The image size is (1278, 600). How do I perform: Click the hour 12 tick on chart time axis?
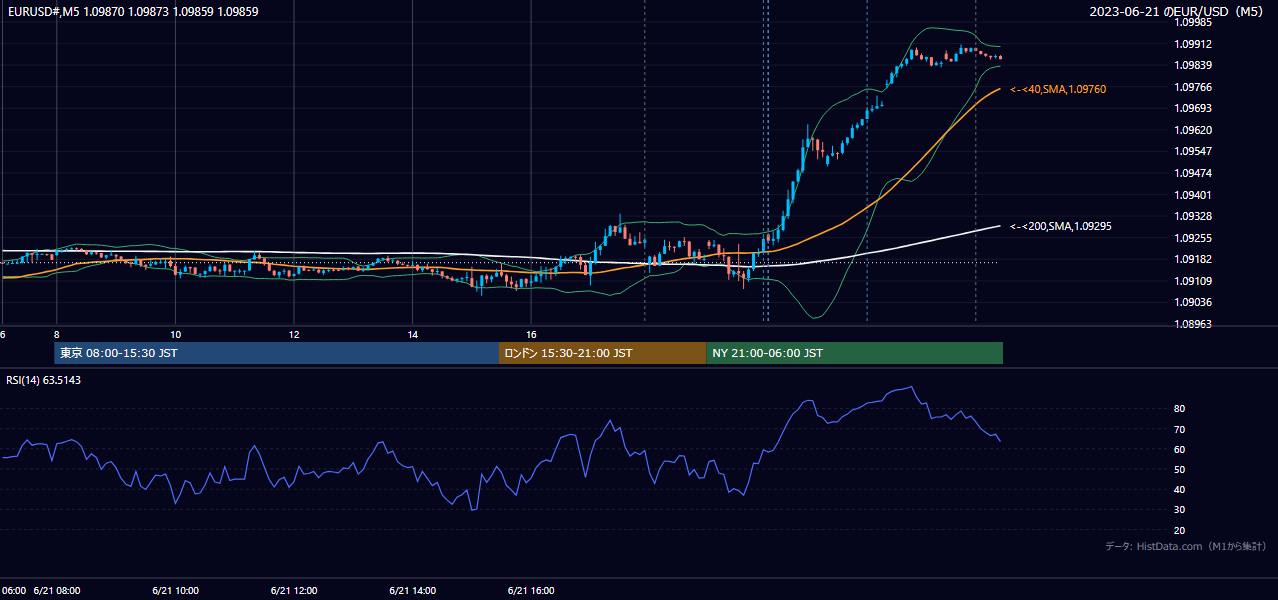[294, 334]
